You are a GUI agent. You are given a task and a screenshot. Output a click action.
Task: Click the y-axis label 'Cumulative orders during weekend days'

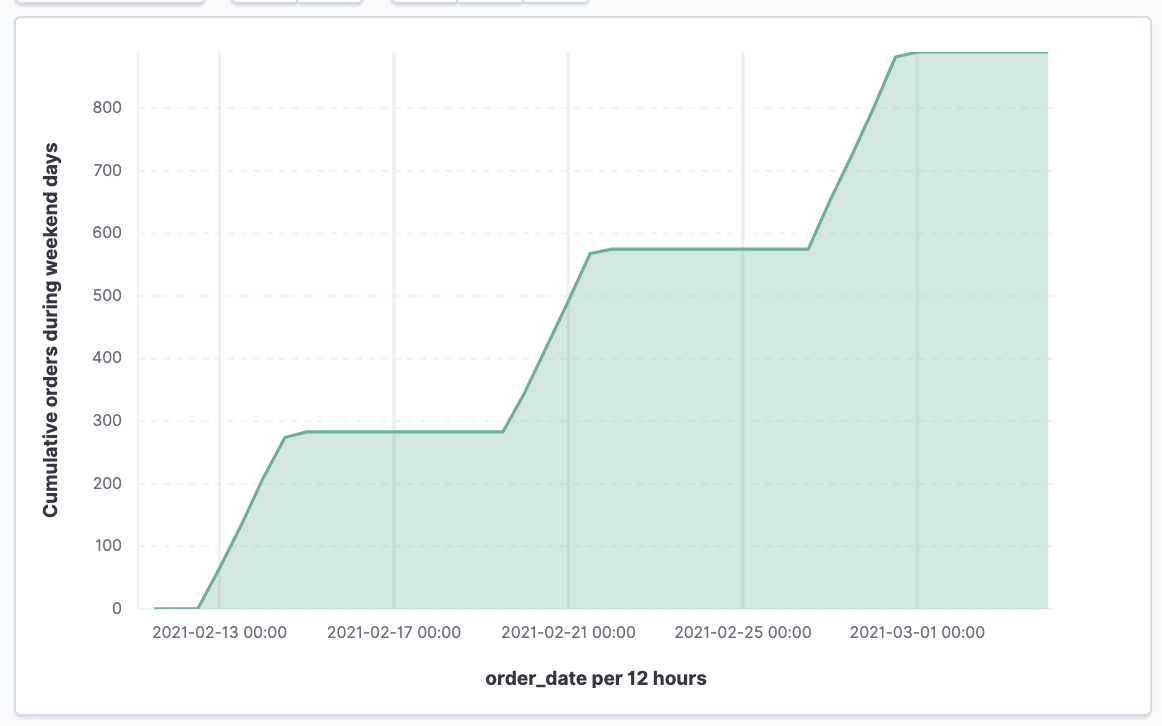coord(51,328)
